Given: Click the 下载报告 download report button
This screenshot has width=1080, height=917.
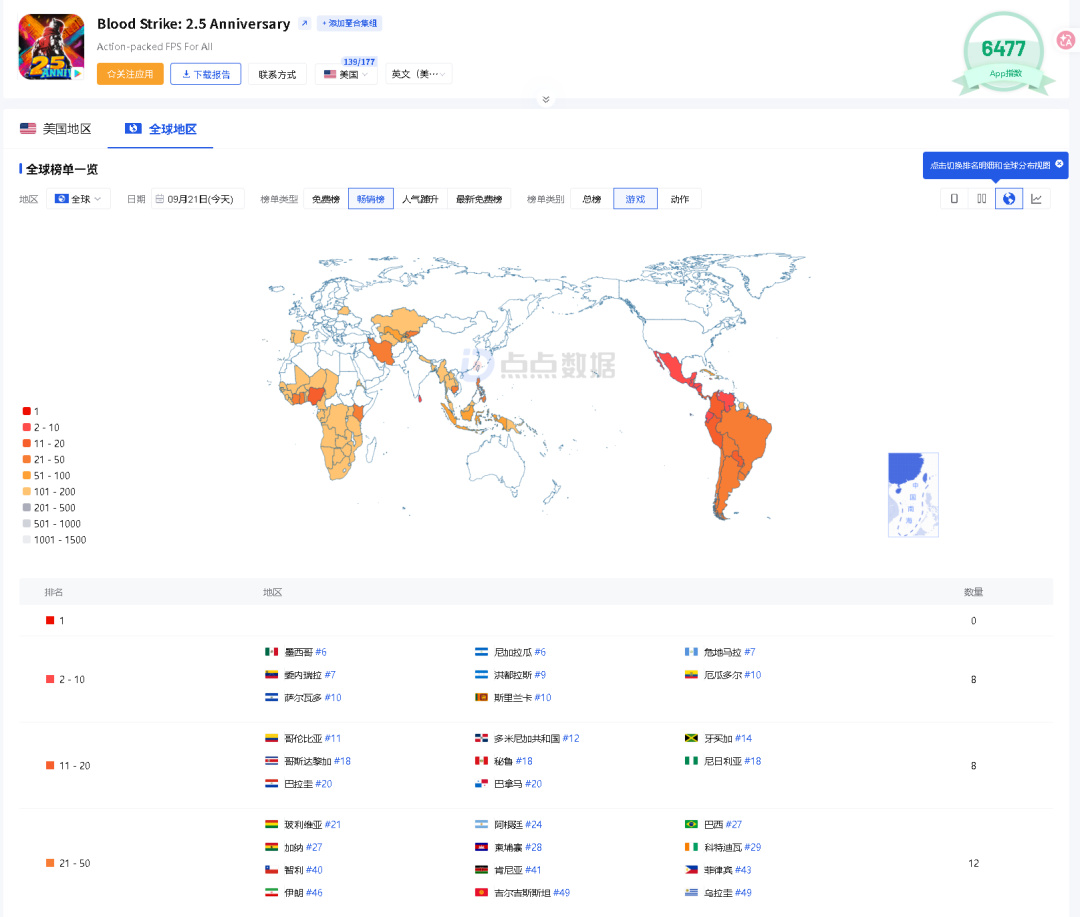Looking at the screenshot, I should click(x=206, y=74).
